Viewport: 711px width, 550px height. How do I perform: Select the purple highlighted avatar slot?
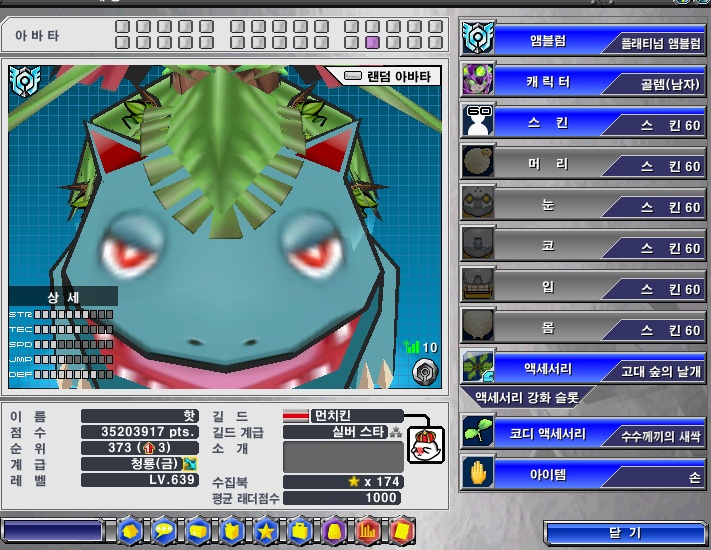(x=372, y=43)
